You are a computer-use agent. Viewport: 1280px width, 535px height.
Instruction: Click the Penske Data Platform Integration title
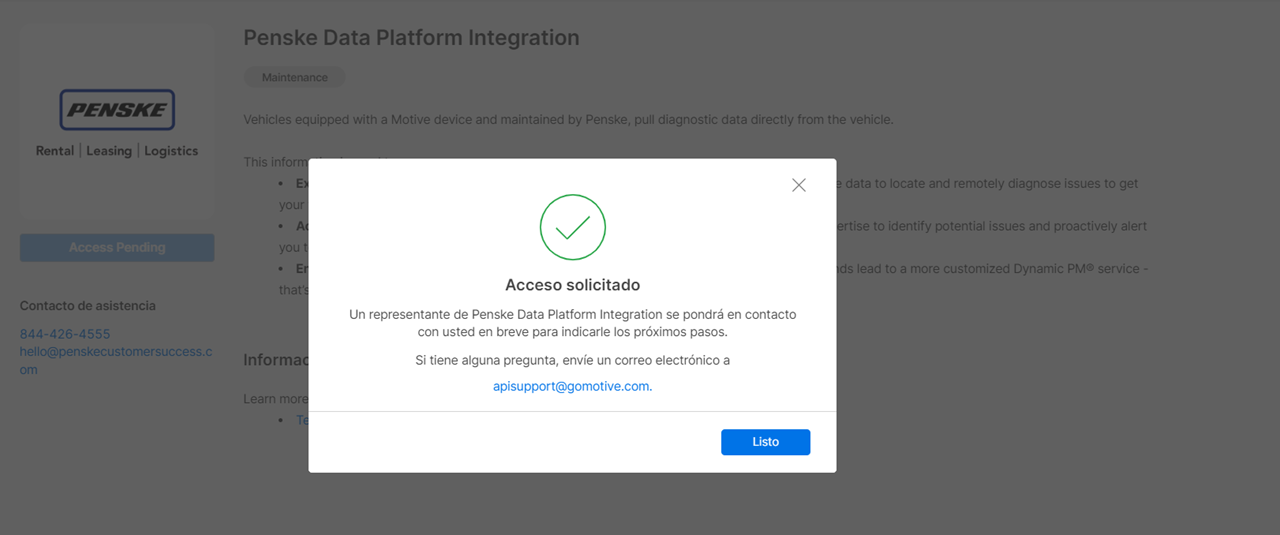411,38
